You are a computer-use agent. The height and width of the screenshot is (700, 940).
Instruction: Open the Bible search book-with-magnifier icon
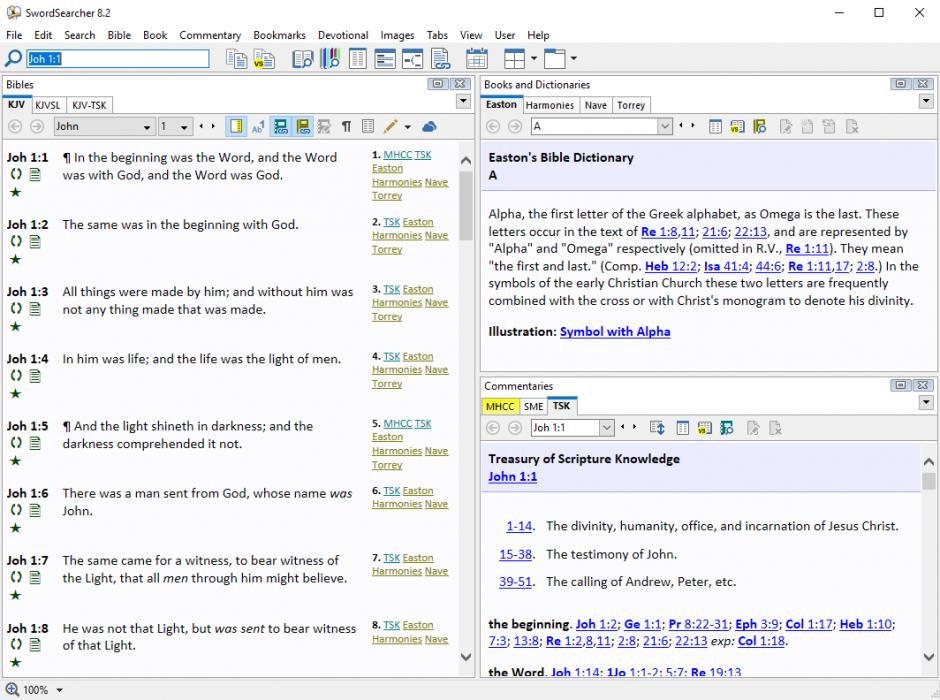pos(302,59)
